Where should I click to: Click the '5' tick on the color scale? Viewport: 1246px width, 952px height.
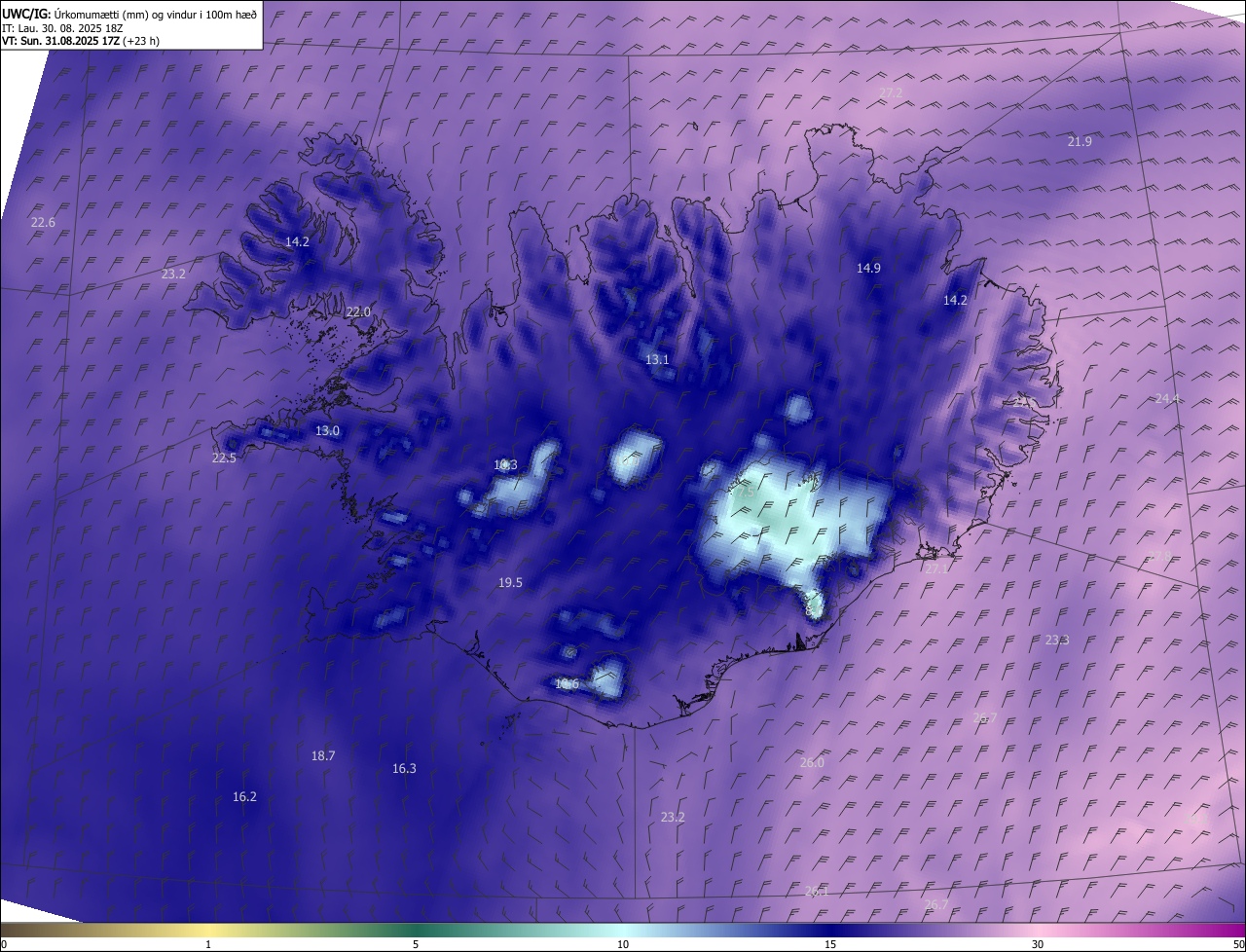[416, 944]
